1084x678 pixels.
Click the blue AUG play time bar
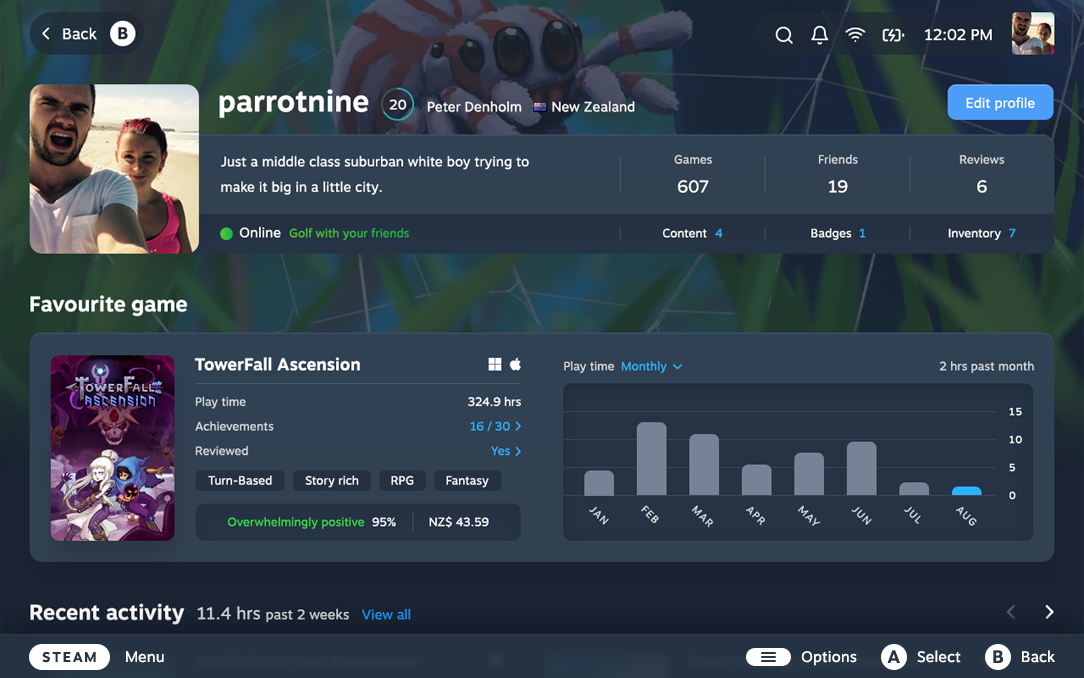click(966, 491)
